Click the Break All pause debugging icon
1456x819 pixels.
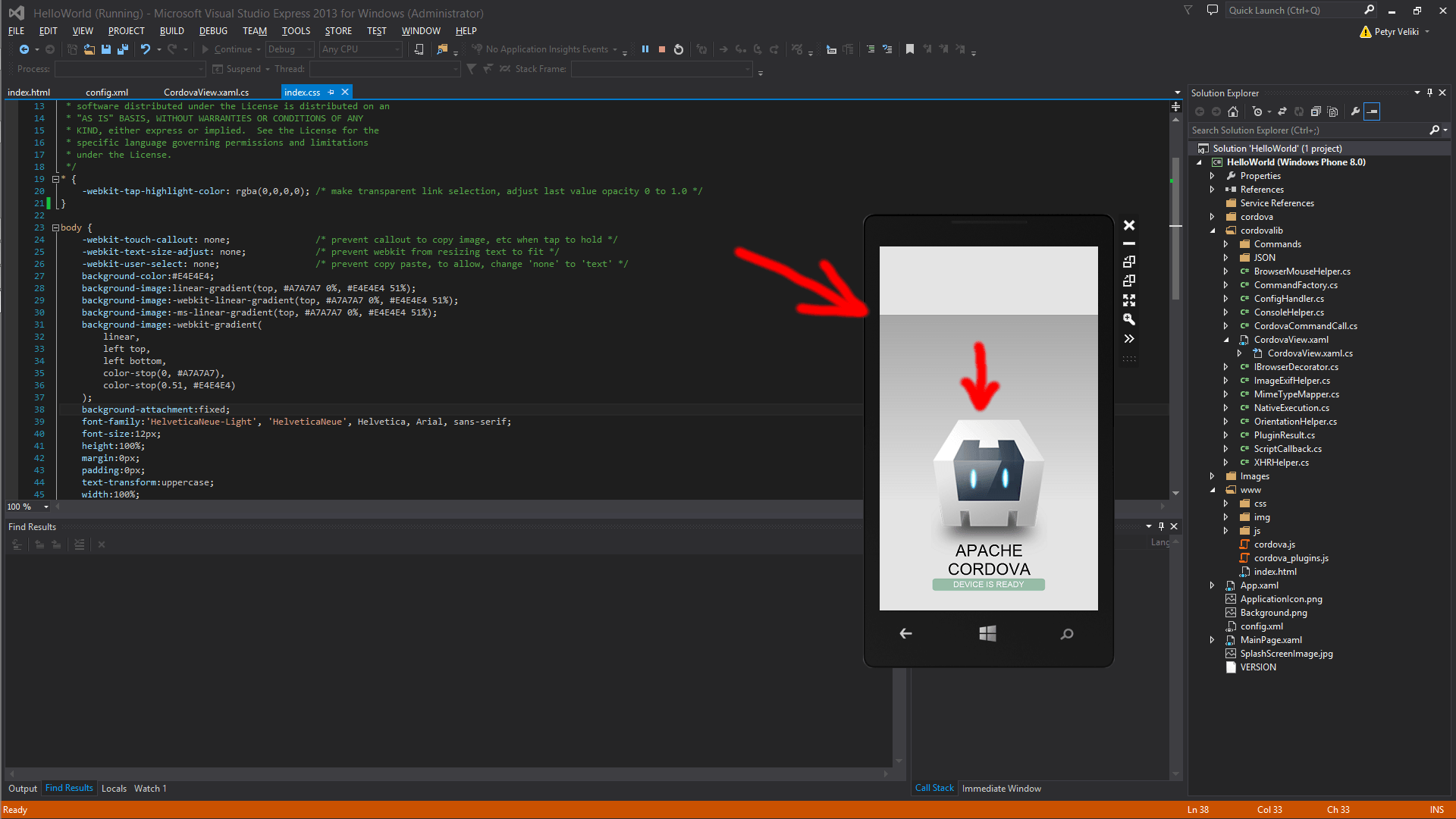click(x=645, y=49)
